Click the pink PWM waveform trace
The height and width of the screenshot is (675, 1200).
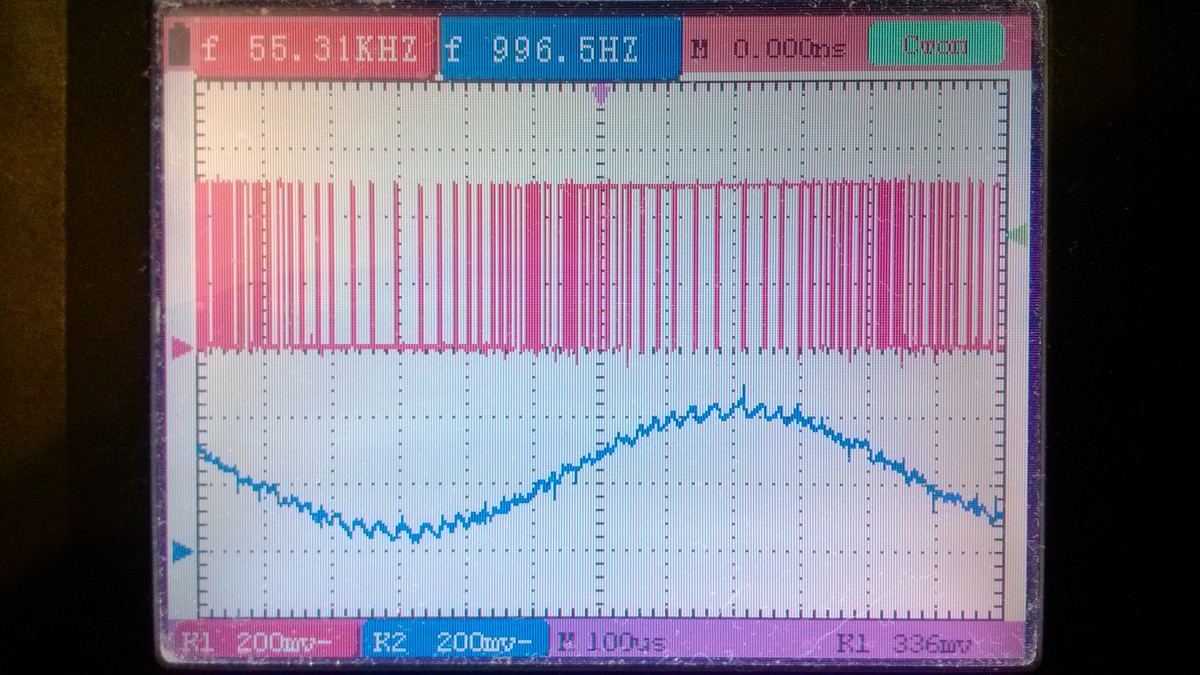click(600, 265)
